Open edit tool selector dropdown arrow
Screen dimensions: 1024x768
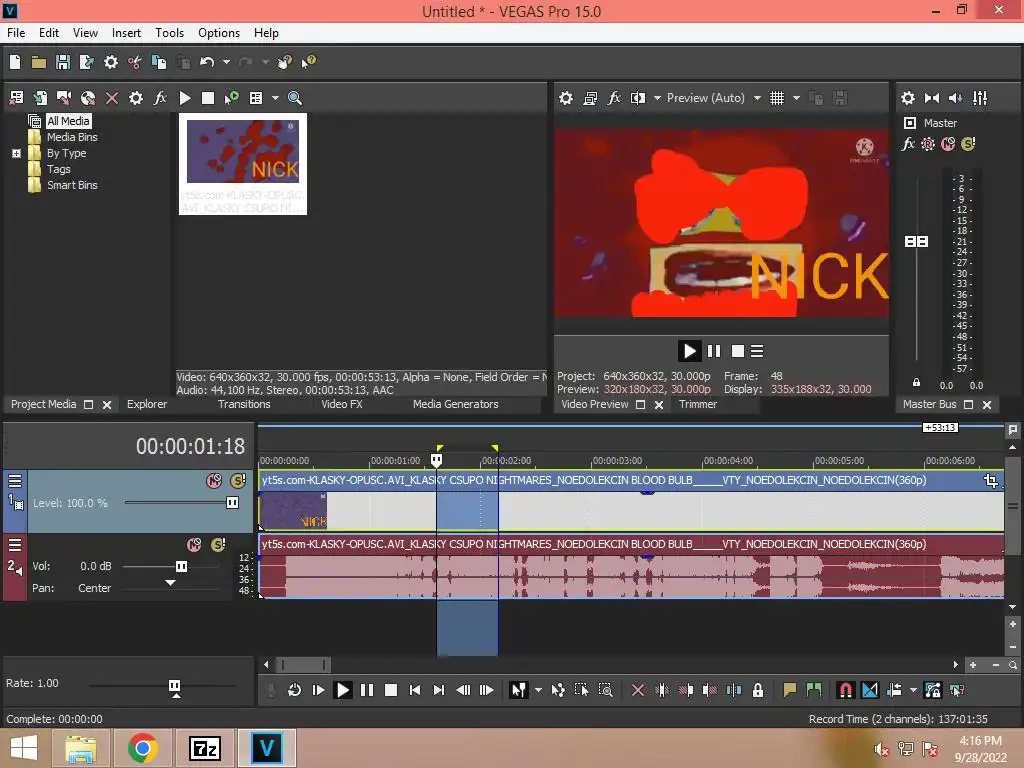pos(538,690)
